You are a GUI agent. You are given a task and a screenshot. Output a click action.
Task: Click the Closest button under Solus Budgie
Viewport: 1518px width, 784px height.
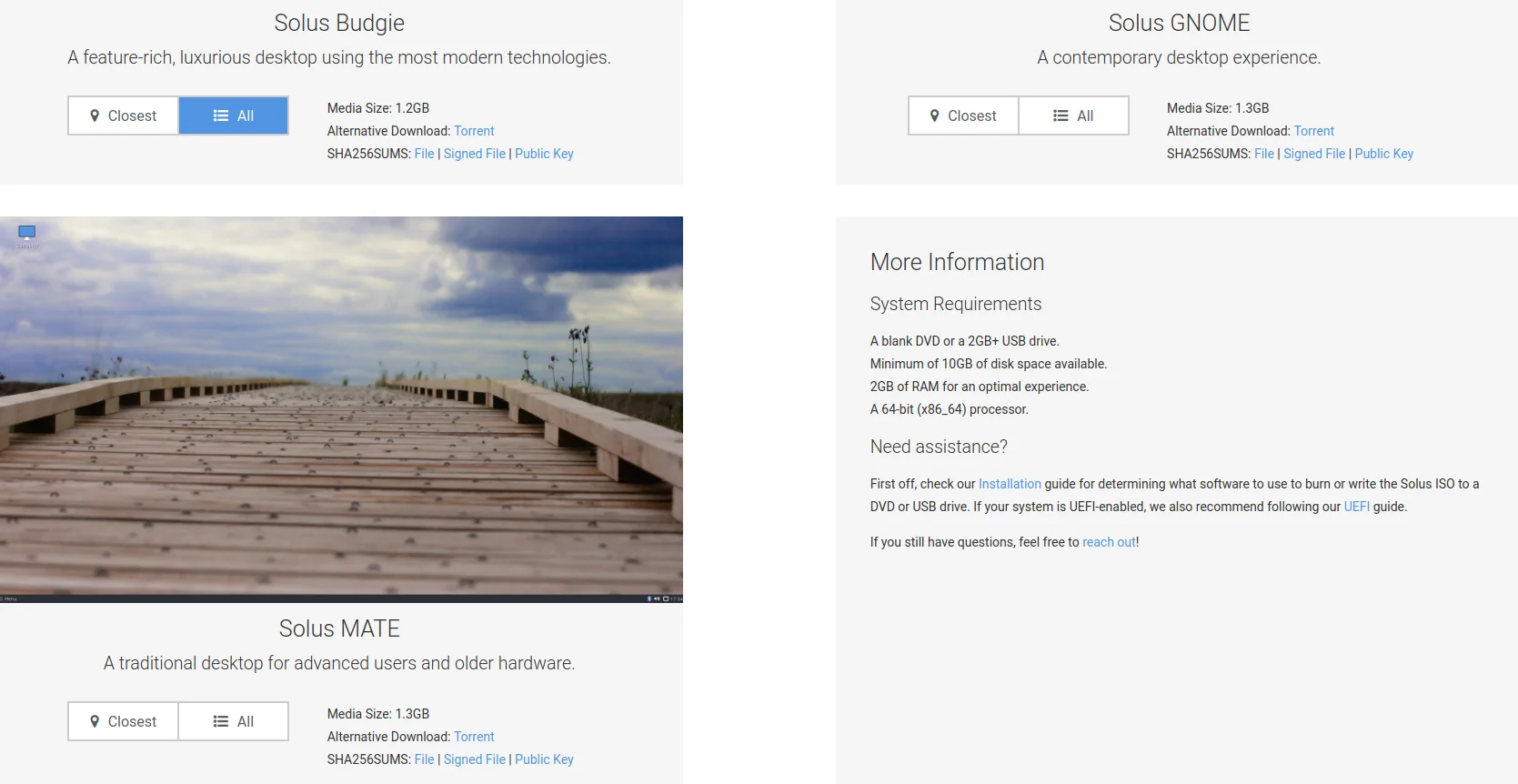click(x=124, y=116)
